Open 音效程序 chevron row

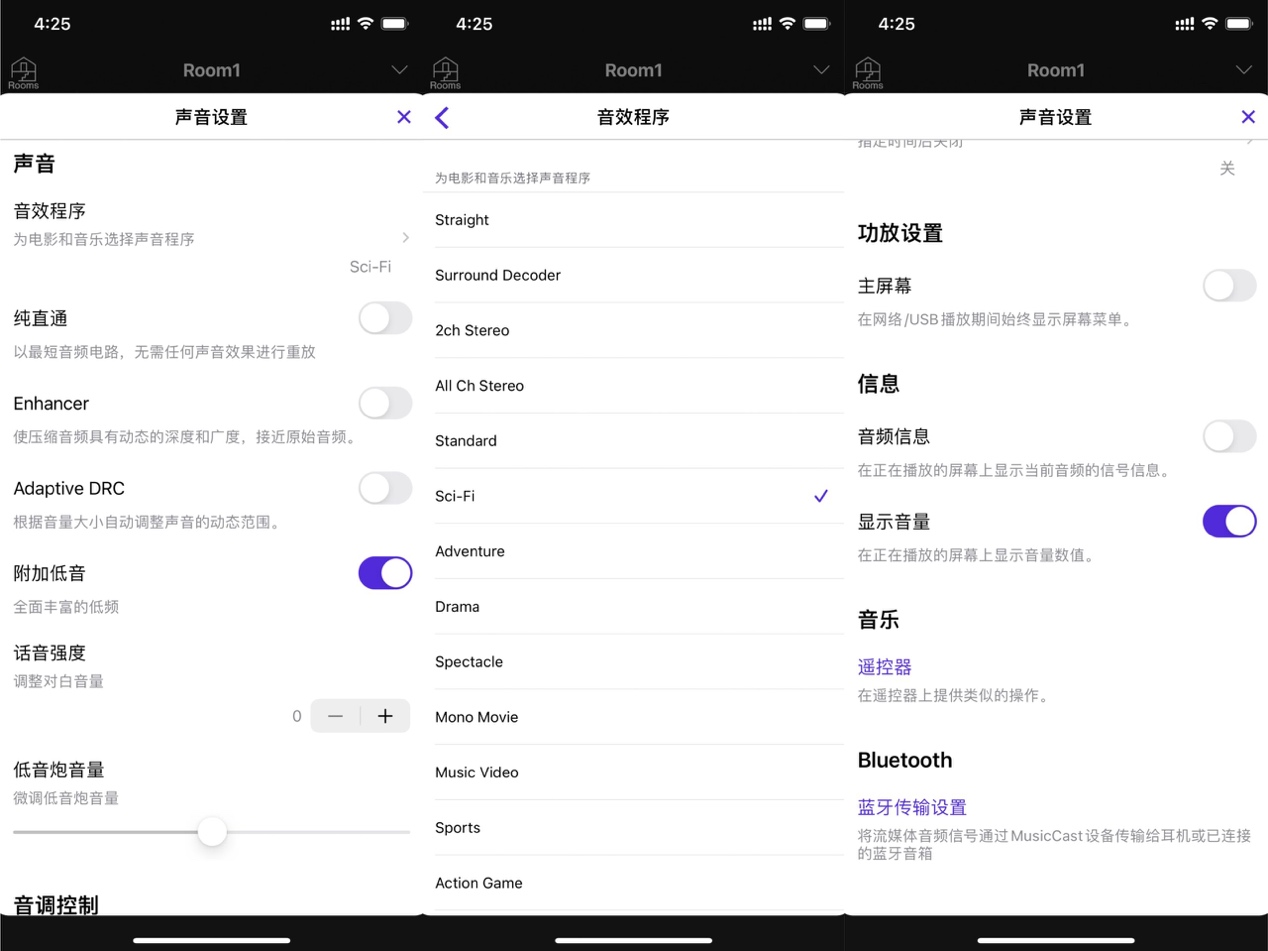(211, 238)
